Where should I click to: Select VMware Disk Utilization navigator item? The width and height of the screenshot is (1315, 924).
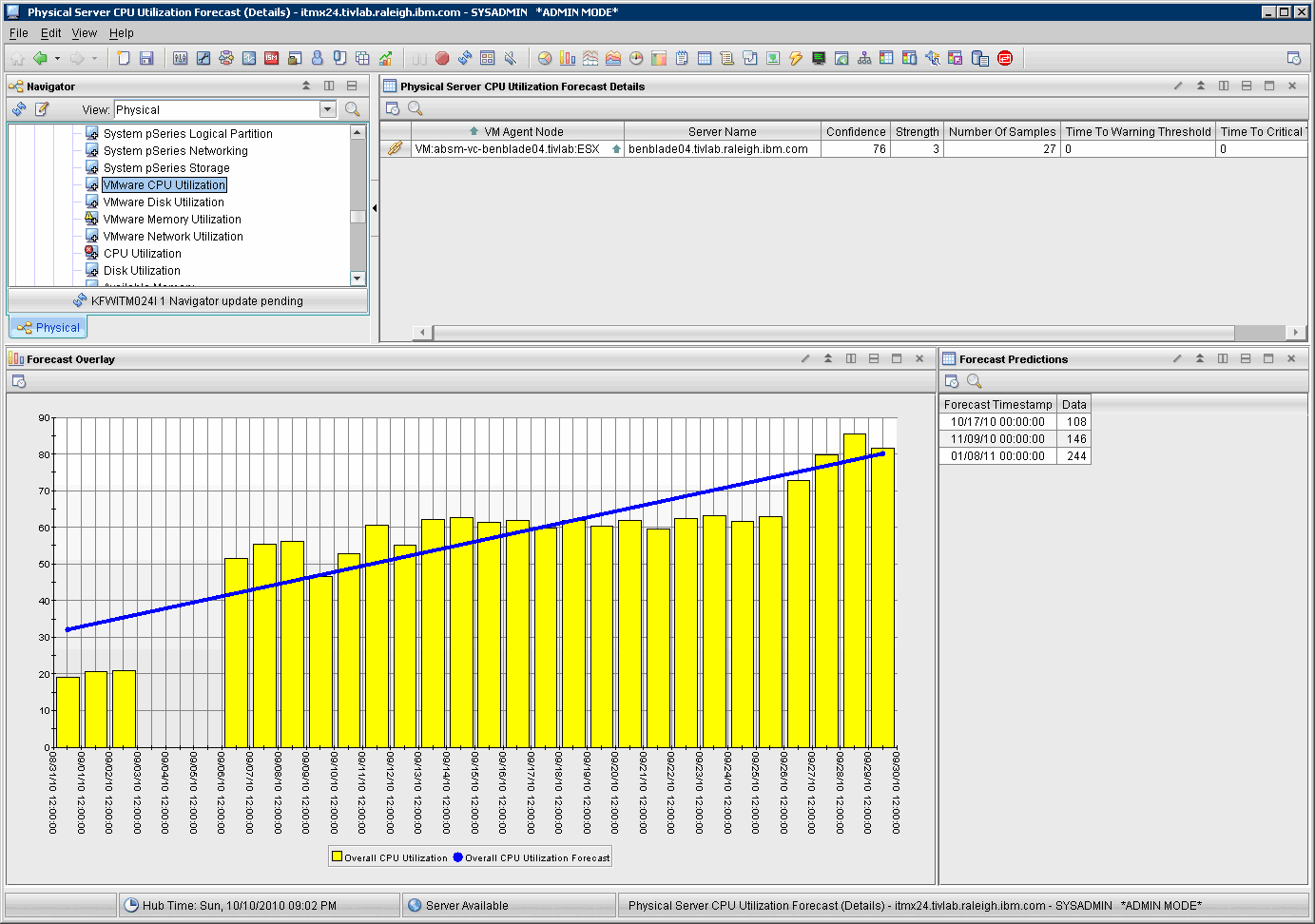click(164, 202)
